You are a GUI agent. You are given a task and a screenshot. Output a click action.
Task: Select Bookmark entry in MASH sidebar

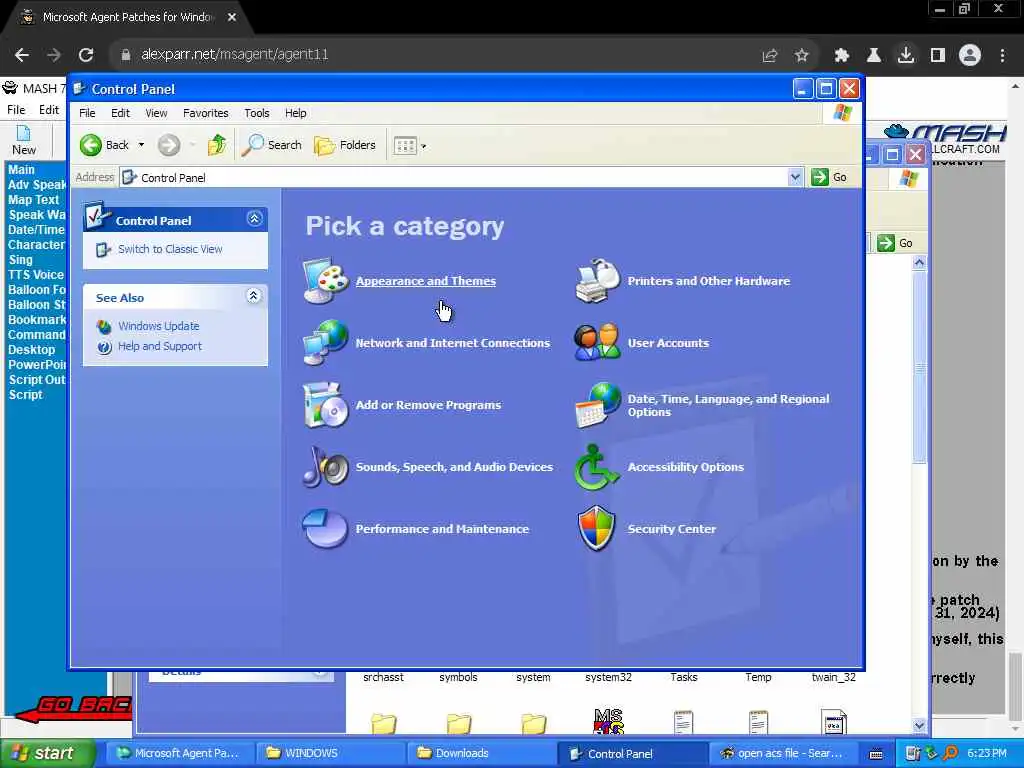(x=37, y=320)
